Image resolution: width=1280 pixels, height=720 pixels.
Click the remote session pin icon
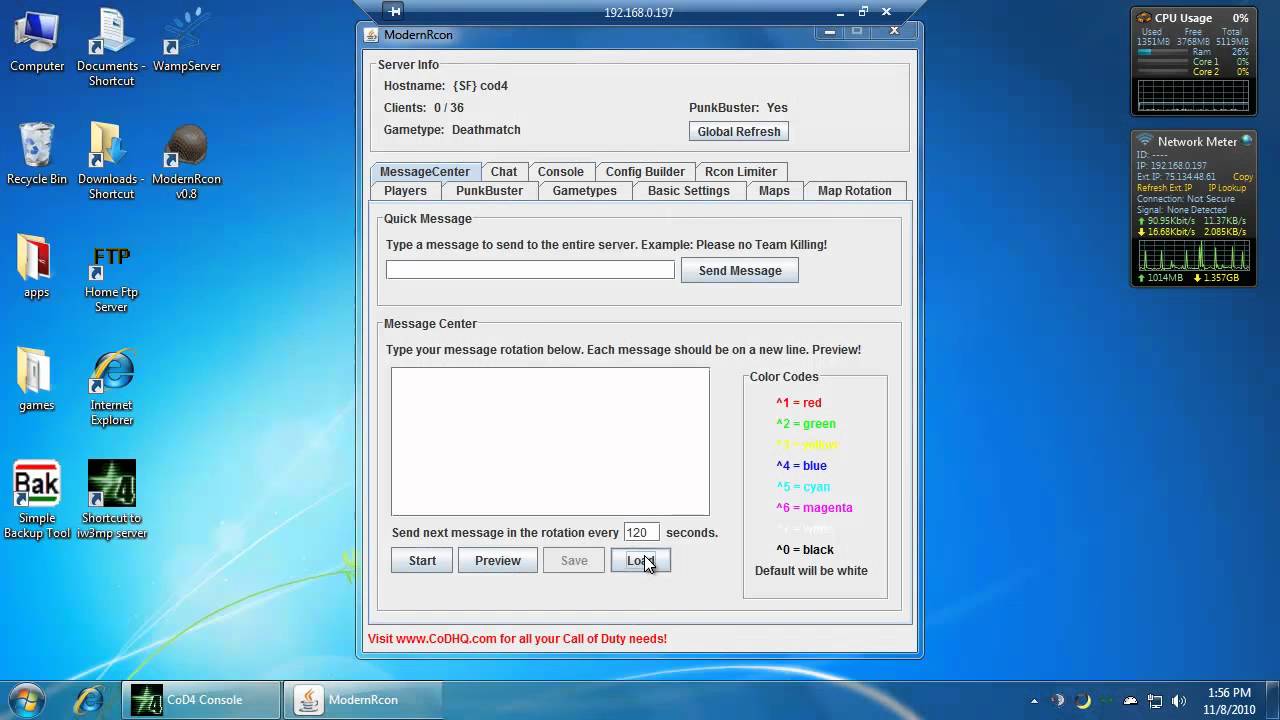pos(395,12)
